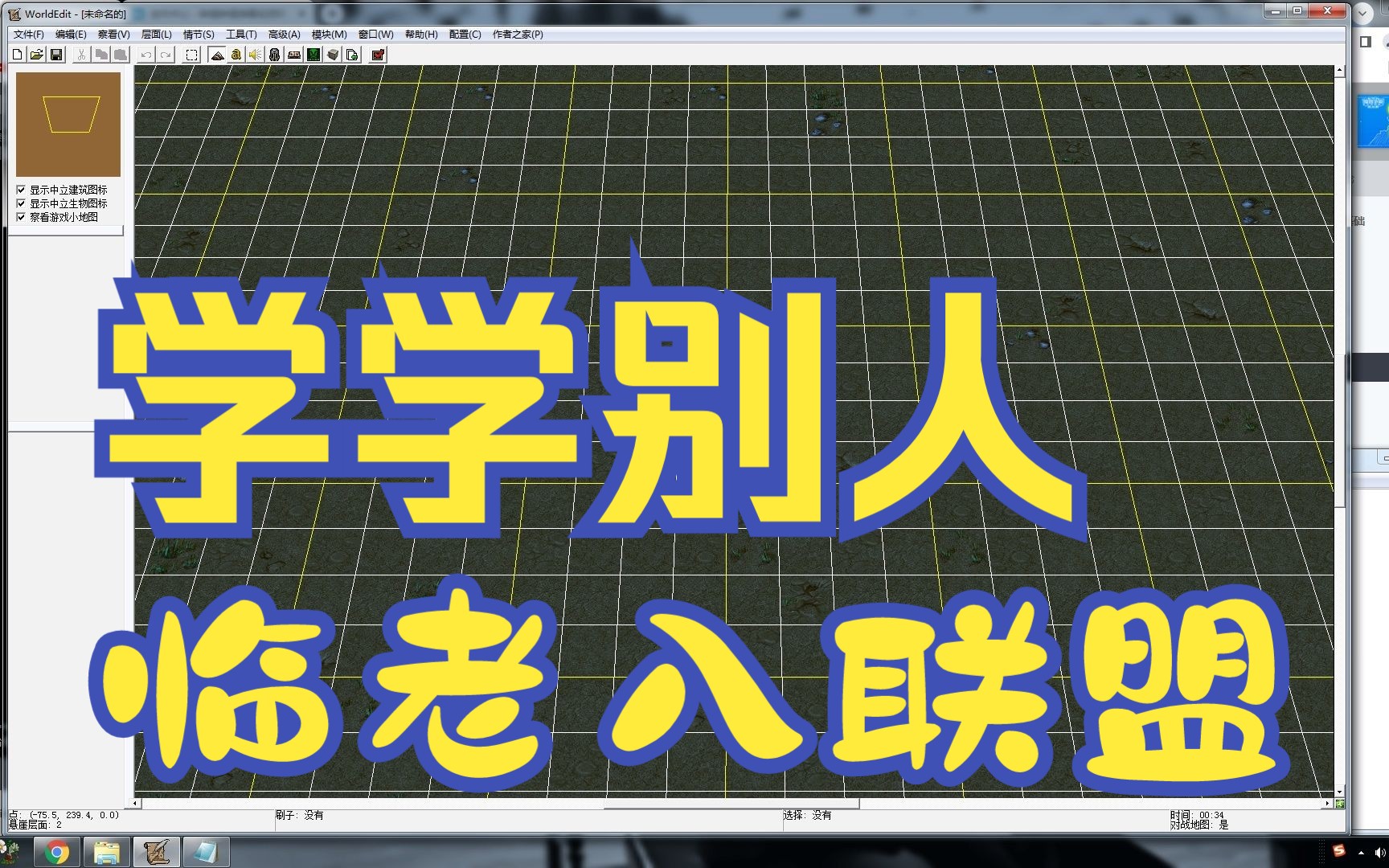The width and height of the screenshot is (1389, 868).
Task: Save the map with floppy disk icon
Action: click(x=56, y=55)
